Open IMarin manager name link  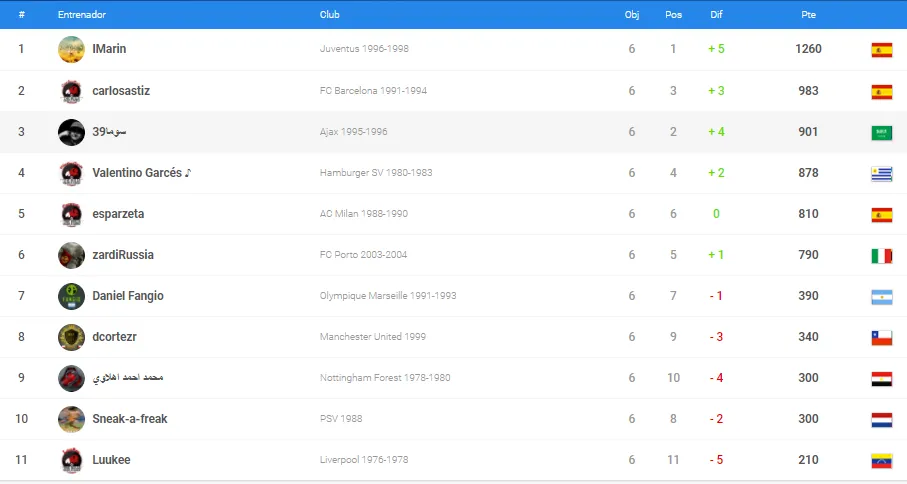(109, 49)
